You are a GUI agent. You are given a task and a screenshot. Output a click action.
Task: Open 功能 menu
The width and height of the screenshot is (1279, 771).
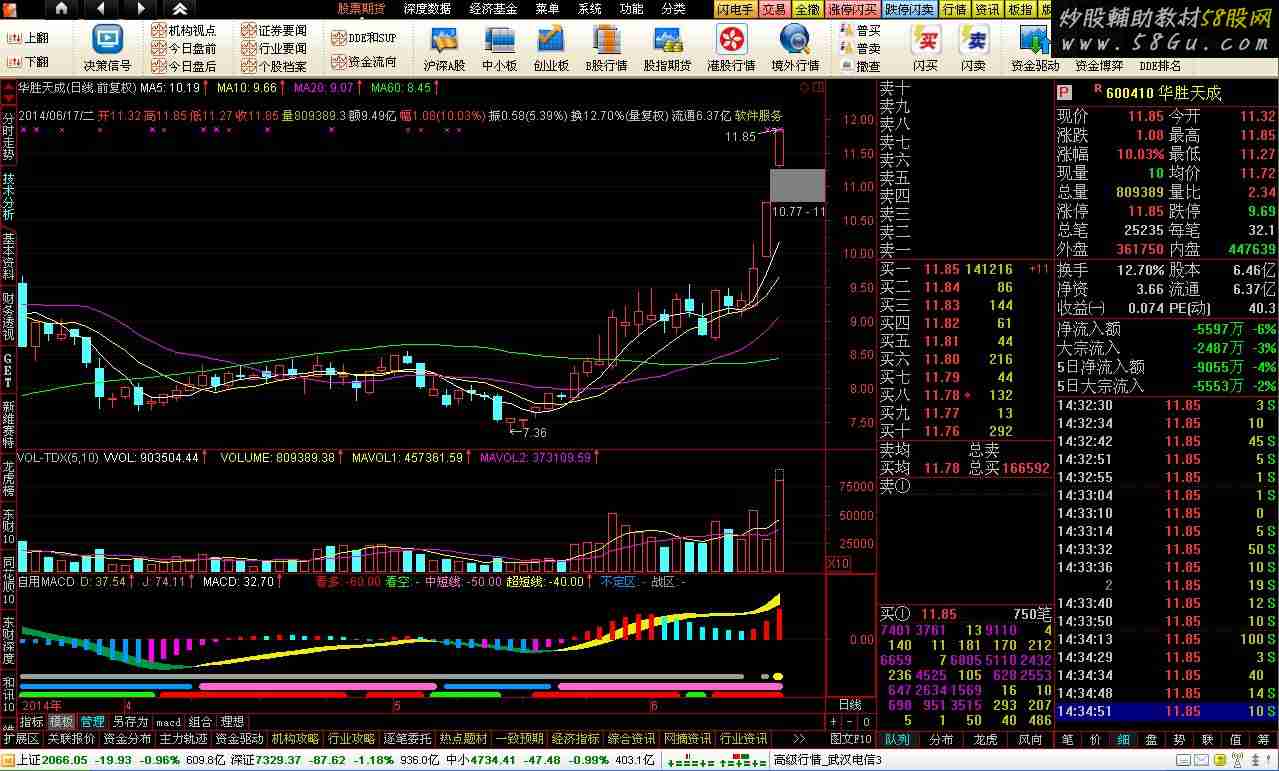pos(631,9)
